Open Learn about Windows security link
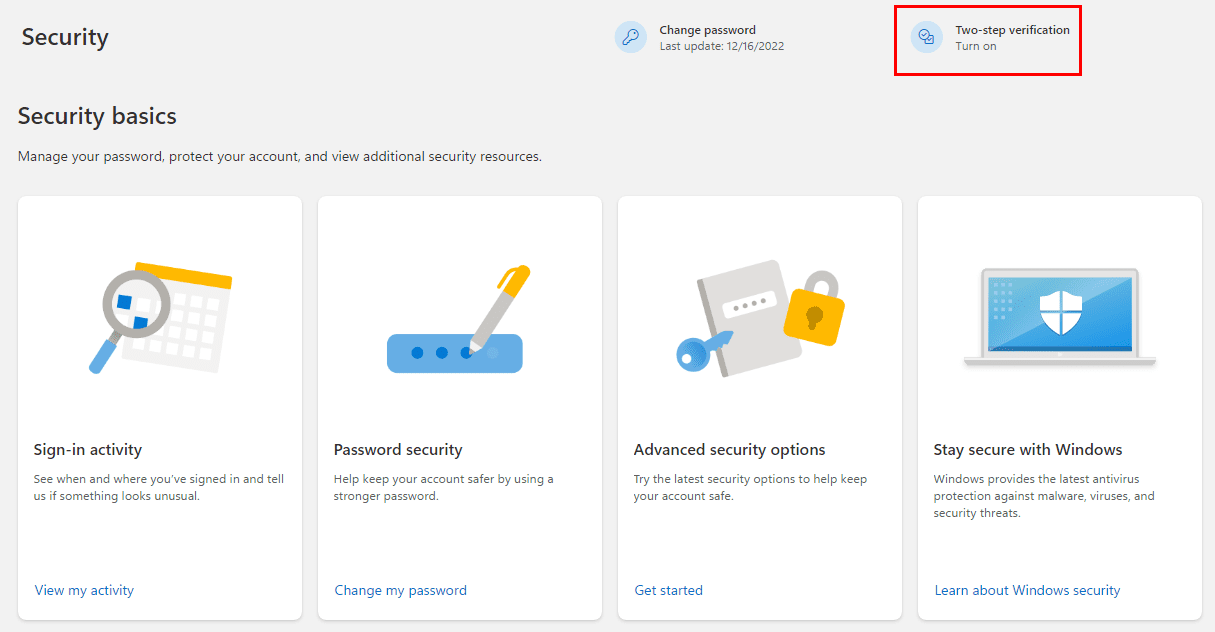1215x632 pixels. (1027, 590)
